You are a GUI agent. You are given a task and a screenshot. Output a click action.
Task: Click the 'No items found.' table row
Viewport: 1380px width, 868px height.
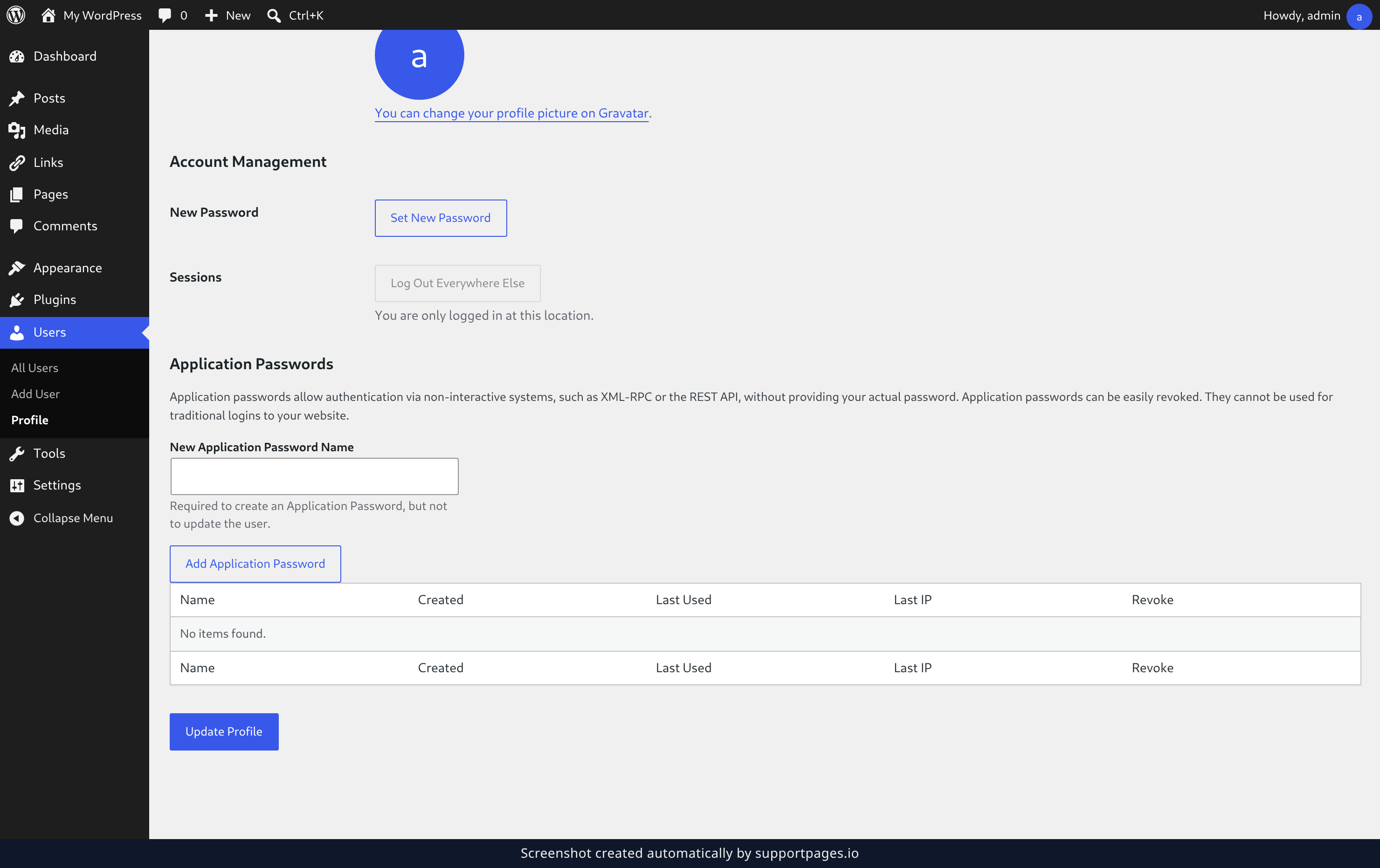765,634
